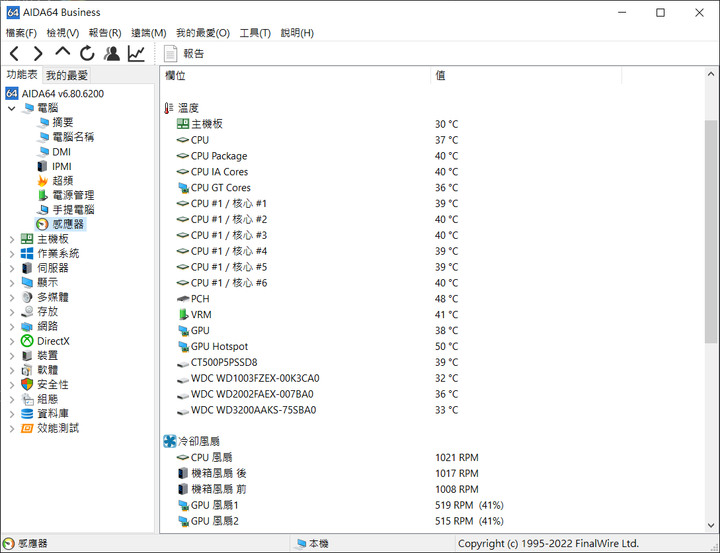Switch to the 功能表 tab
720x553 pixels.
[x=22, y=74]
